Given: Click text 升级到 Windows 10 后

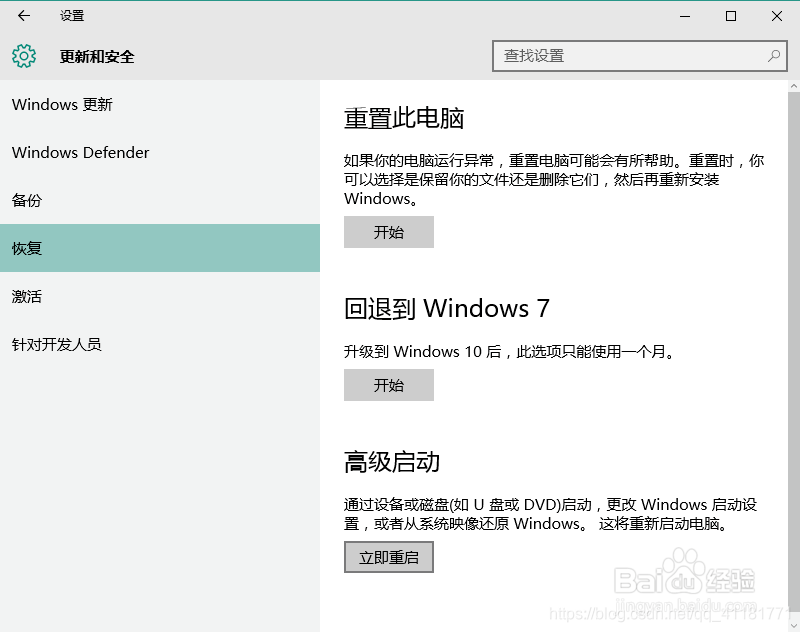Looking at the screenshot, I should pyautogui.click(x=423, y=351).
